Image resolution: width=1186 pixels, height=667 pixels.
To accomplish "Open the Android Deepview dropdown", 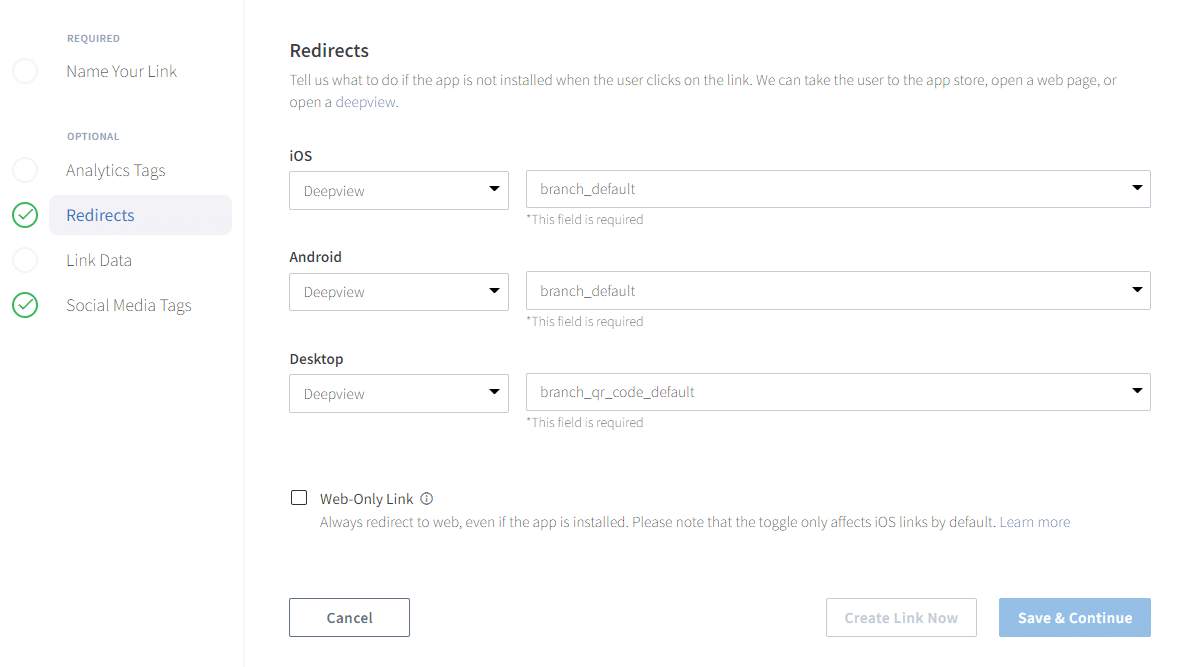I will [399, 291].
